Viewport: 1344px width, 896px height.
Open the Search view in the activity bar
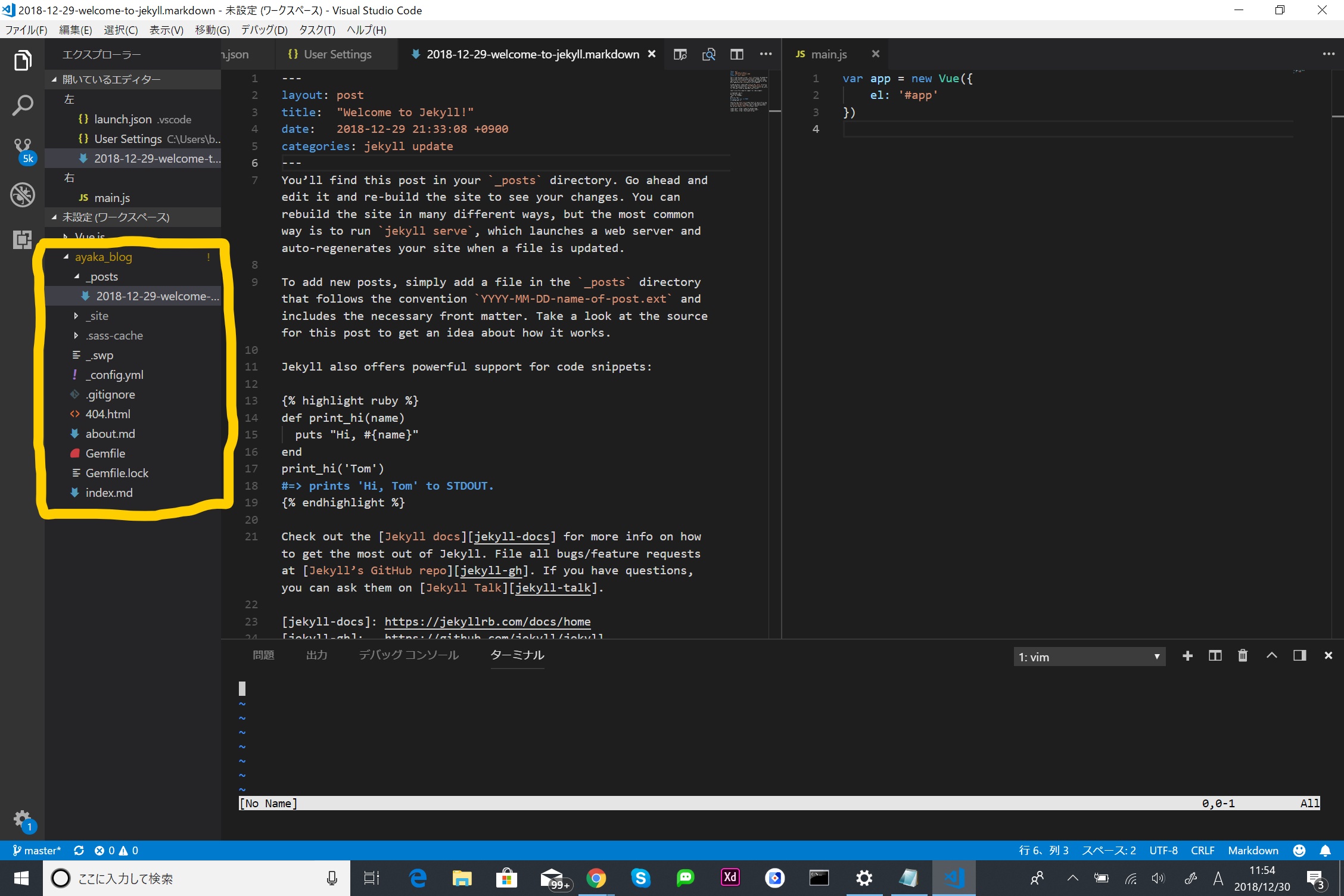click(x=23, y=105)
